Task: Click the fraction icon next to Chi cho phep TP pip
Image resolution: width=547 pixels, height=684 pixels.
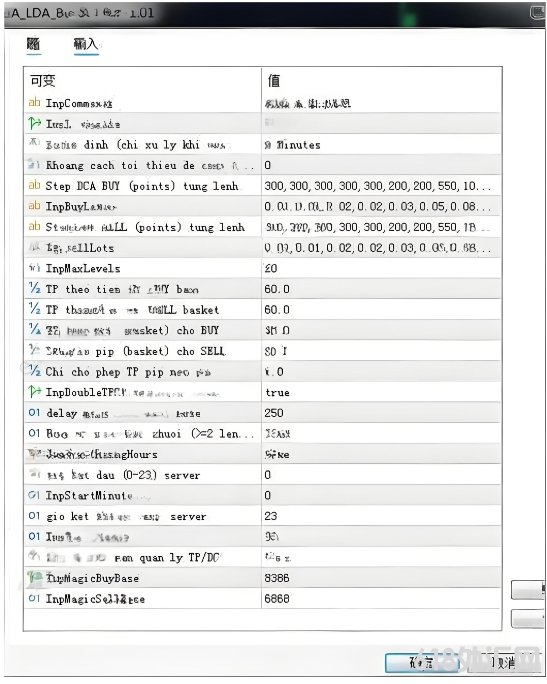Action: [x=34, y=371]
